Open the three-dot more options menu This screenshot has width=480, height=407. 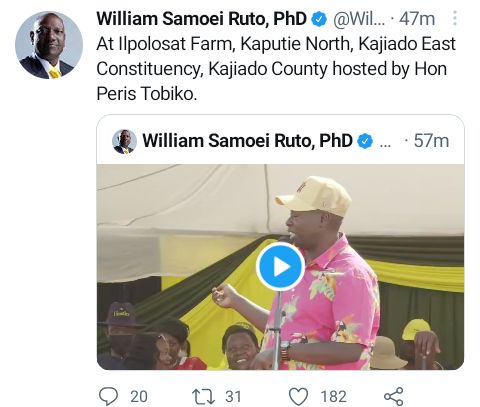[455, 18]
